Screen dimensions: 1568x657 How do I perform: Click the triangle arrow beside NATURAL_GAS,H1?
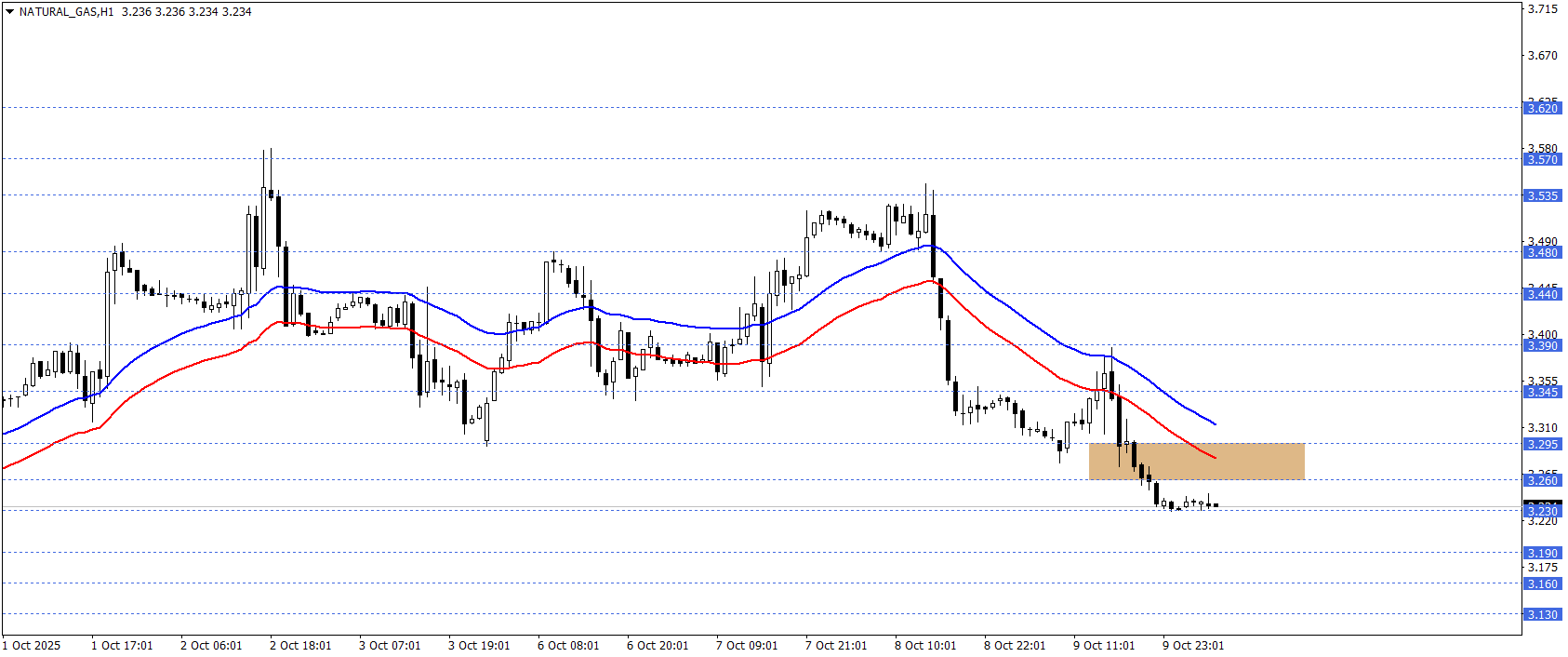[9, 12]
